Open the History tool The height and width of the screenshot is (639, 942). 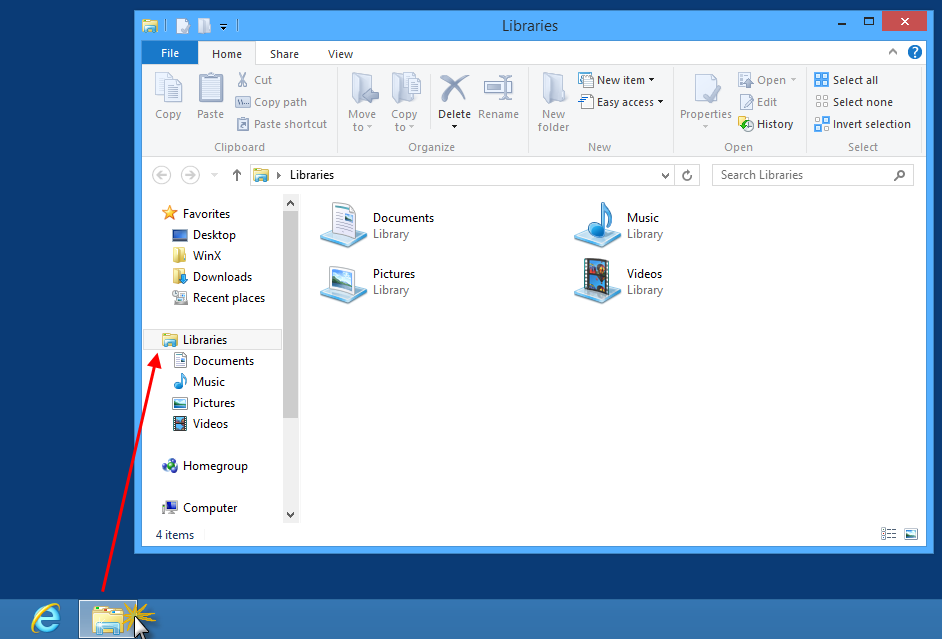click(x=766, y=123)
